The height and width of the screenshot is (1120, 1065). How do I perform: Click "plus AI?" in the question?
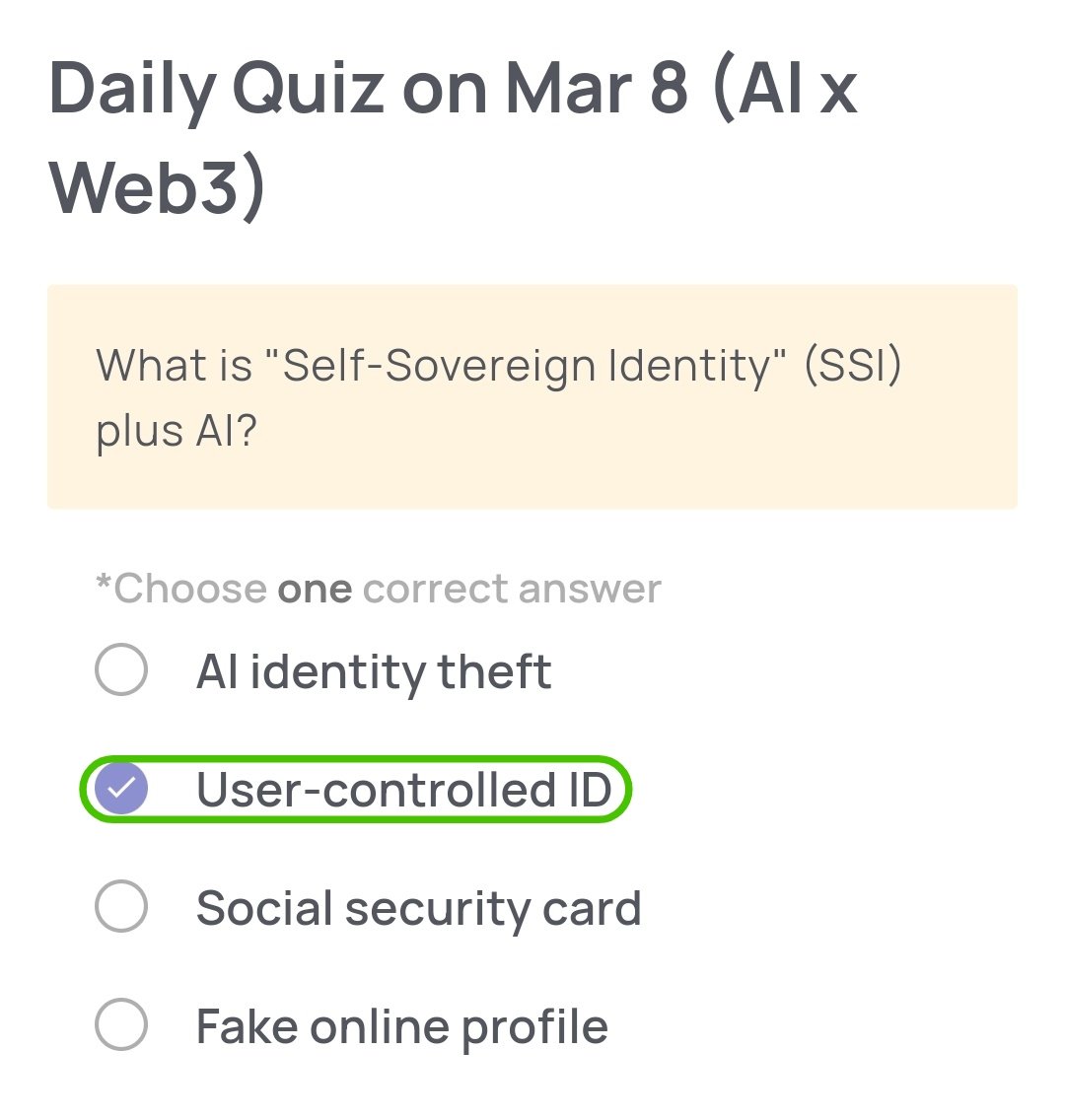[x=177, y=431]
